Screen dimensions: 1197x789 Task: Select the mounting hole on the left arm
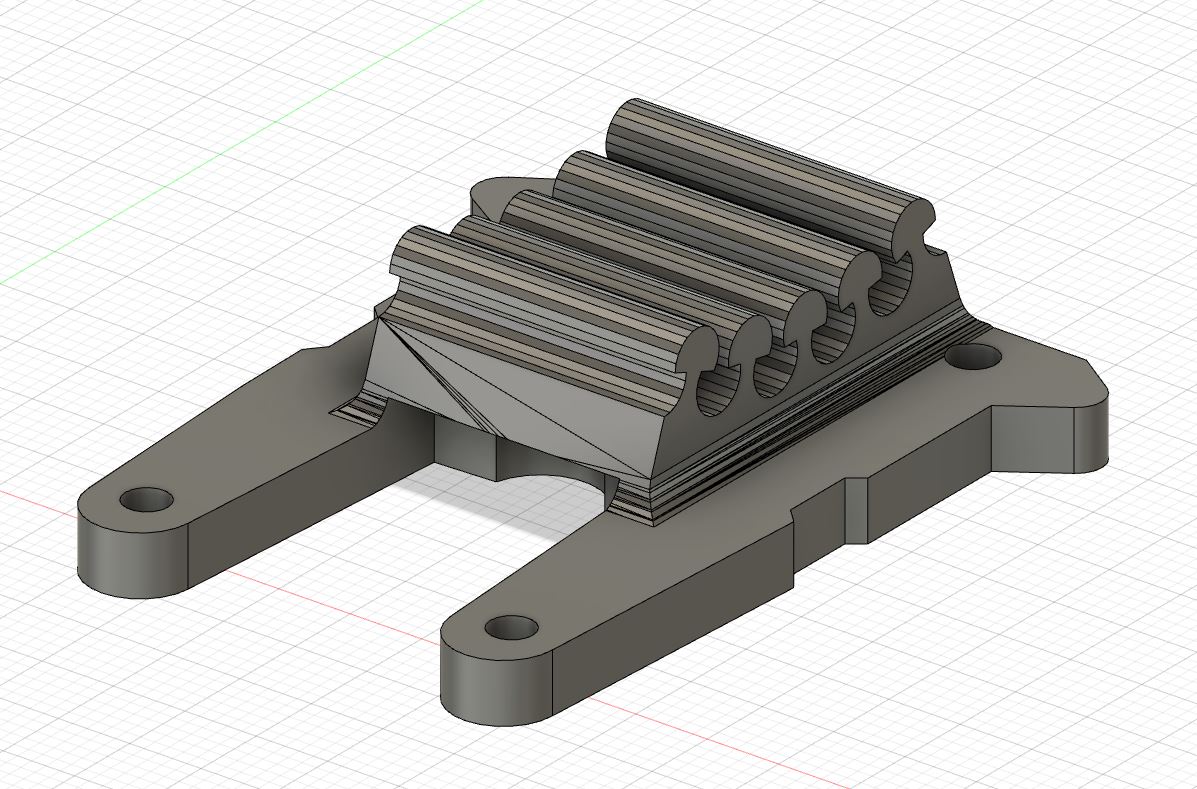[x=147, y=501]
